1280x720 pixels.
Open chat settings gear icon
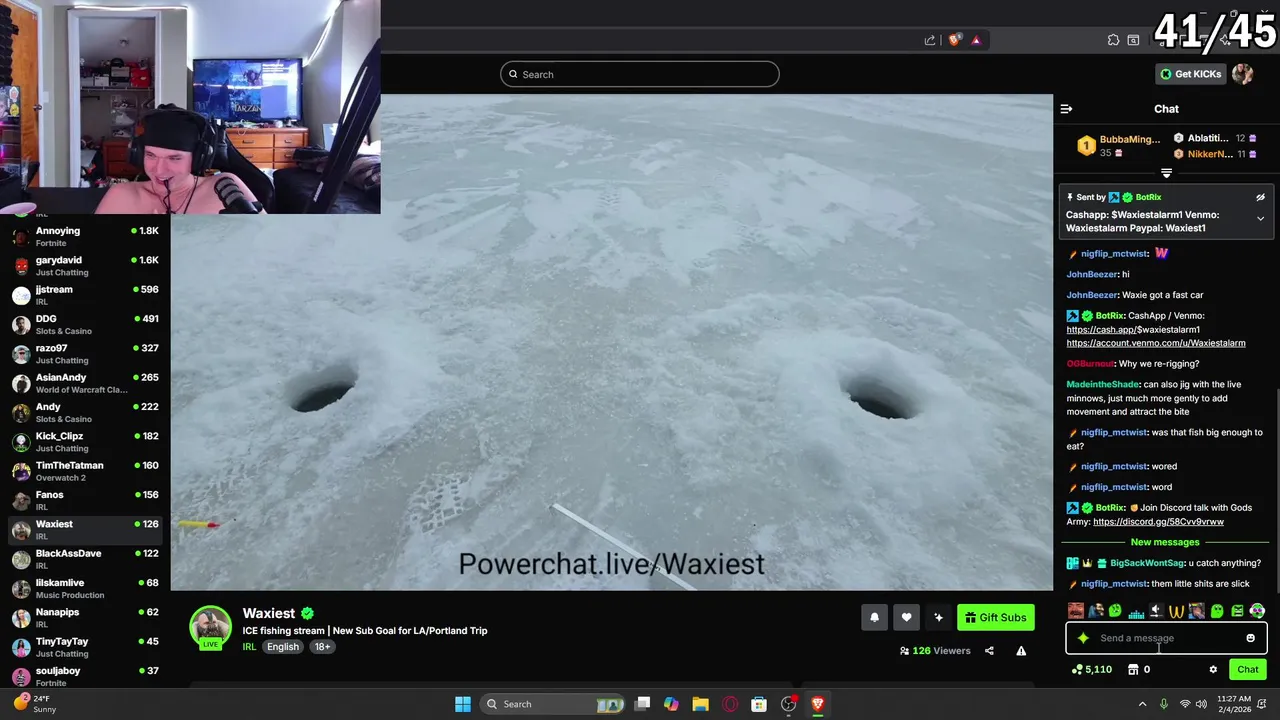pos(1213,670)
